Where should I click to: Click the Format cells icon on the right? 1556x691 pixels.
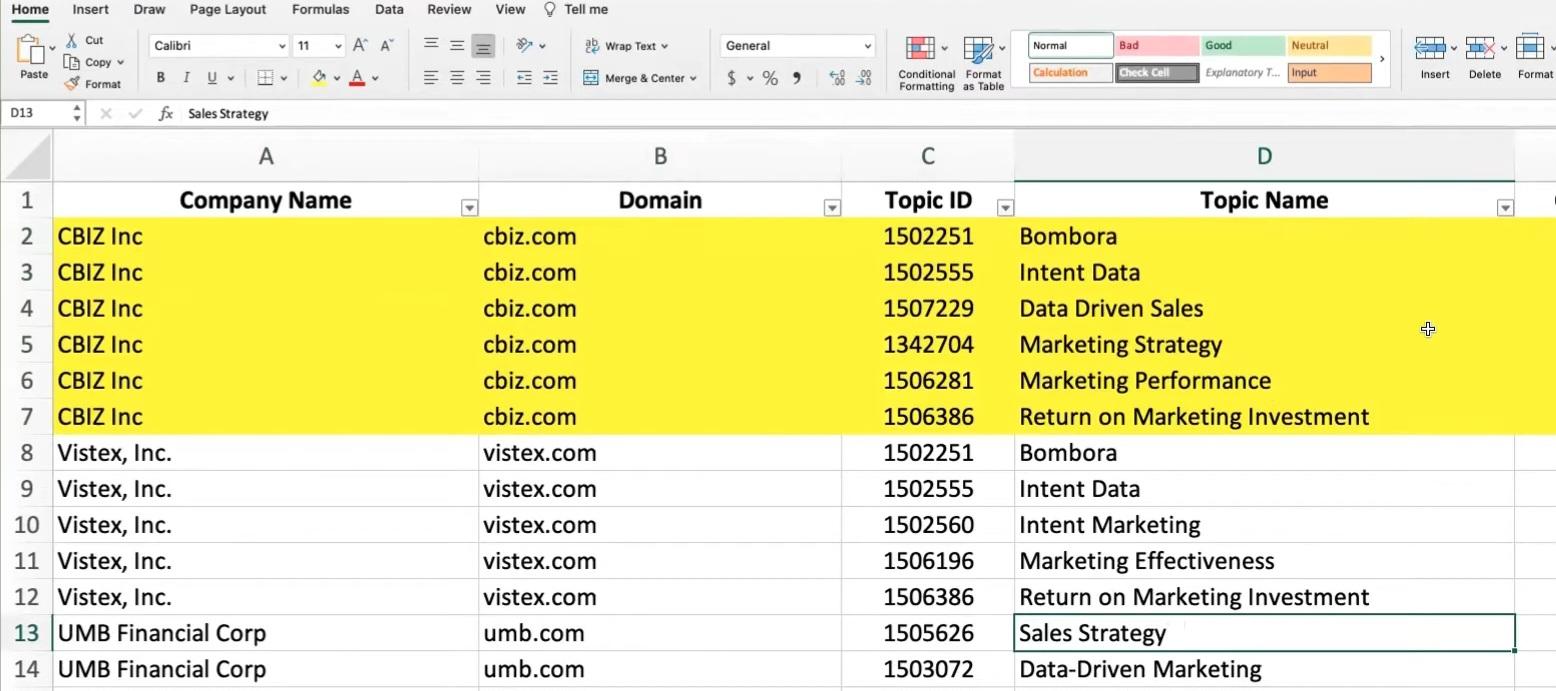point(1530,48)
